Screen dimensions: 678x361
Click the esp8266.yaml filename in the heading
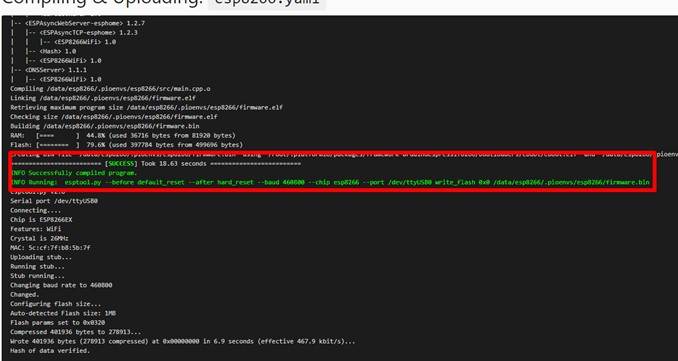267,3
